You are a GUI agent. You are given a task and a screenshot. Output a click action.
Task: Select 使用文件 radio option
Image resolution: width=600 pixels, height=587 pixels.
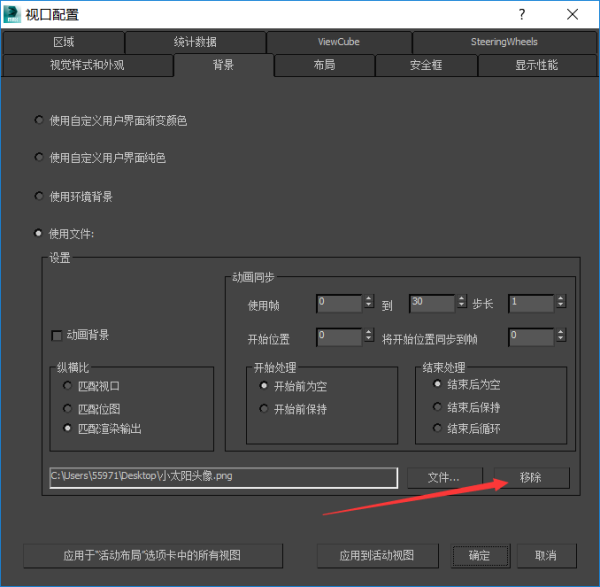pyautogui.click(x=38, y=233)
